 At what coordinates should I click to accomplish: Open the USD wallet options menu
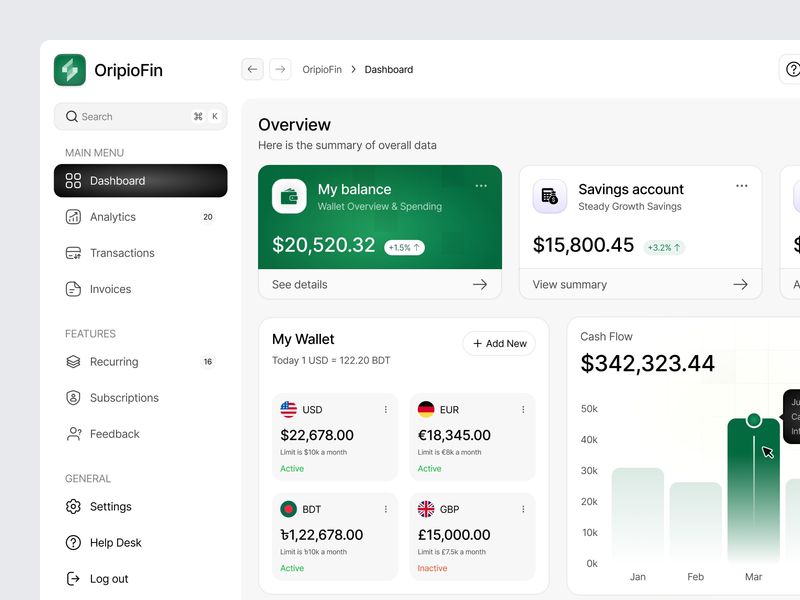(x=385, y=409)
